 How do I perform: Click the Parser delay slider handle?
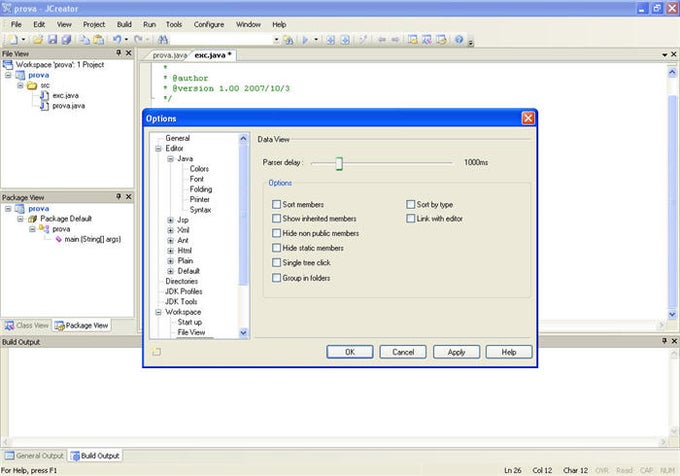(x=339, y=163)
